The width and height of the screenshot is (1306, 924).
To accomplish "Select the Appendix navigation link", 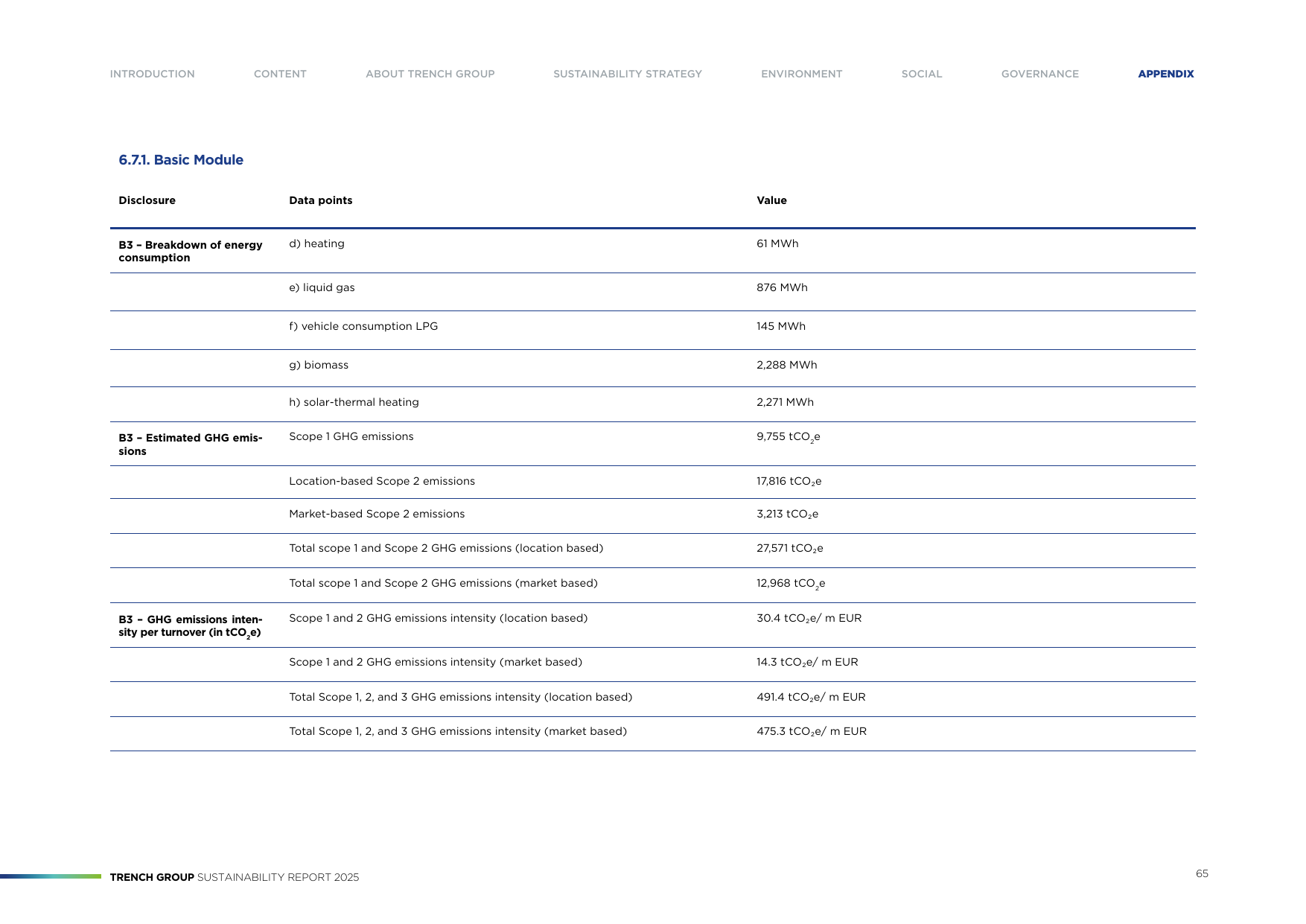I will (x=1166, y=74).
